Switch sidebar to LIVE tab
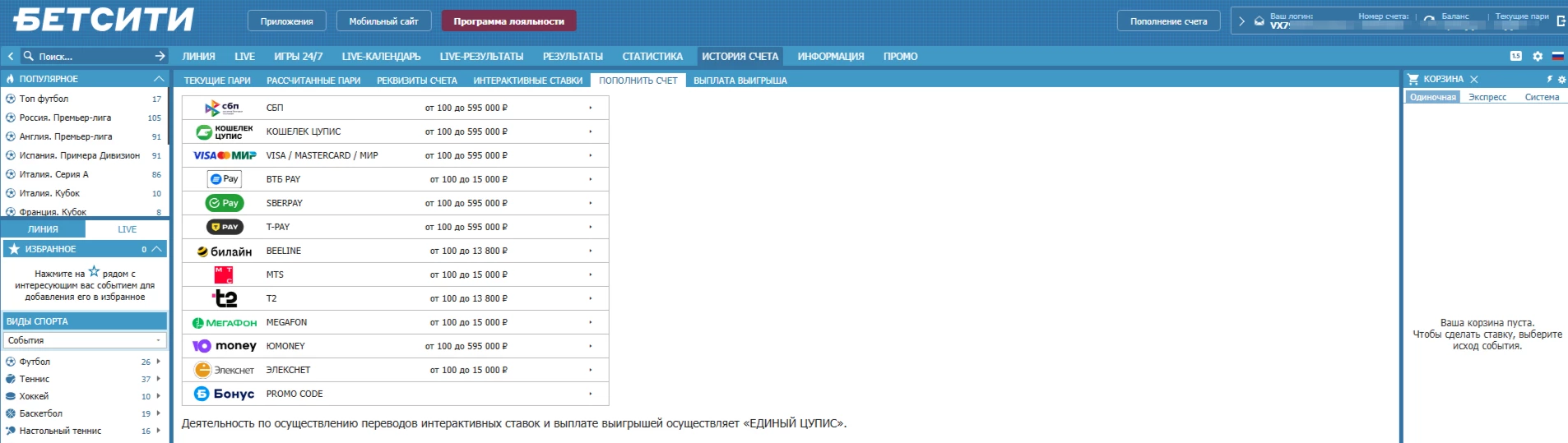 coord(127,229)
